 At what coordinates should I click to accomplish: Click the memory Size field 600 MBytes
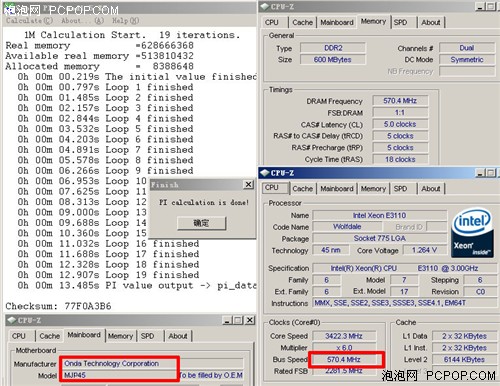[x=333, y=60]
